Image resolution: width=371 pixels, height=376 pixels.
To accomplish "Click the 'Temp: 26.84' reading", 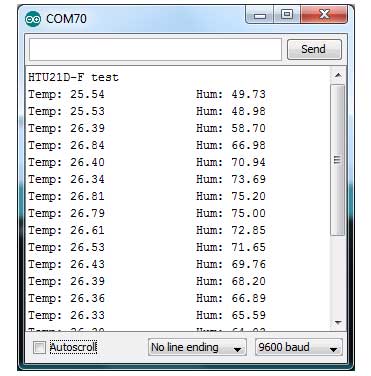I will (66, 145).
